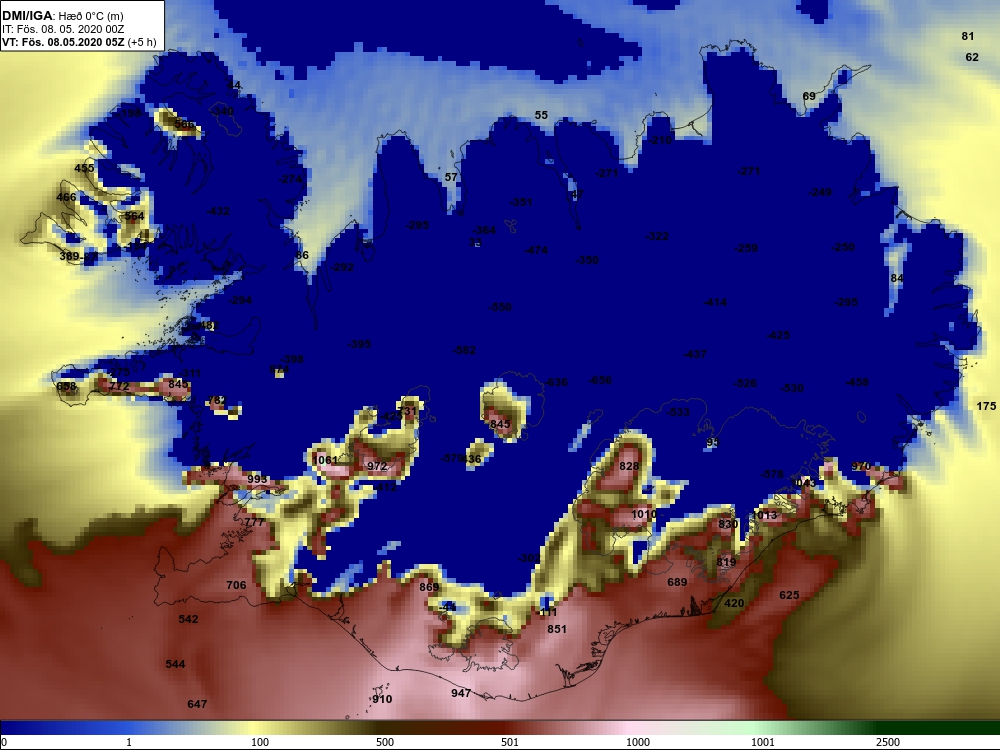The width and height of the screenshot is (1000, 750).
Task: Click the map value '-432'
Action: [x=218, y=210]
